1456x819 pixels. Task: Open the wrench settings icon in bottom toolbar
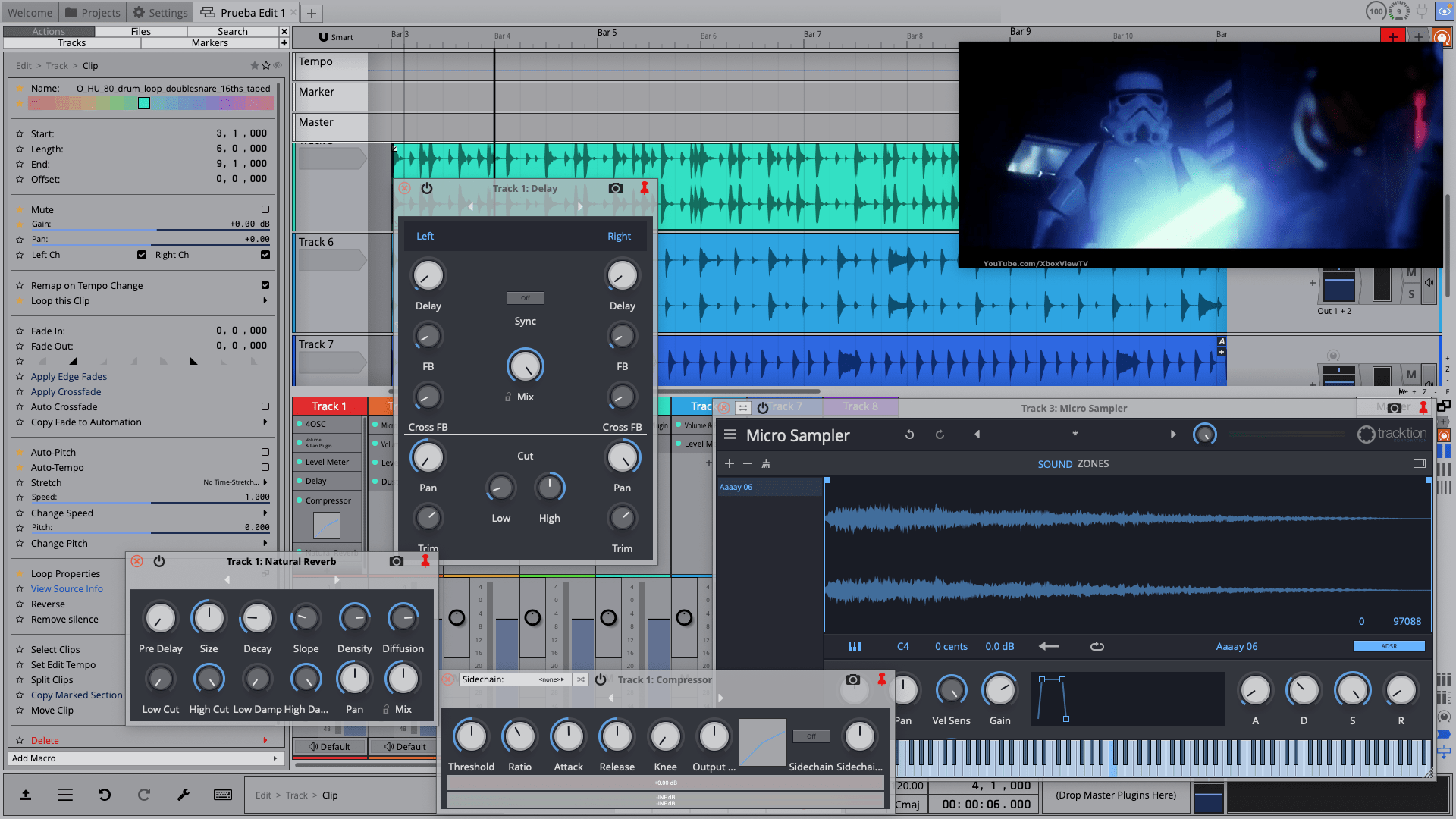(183, 795)
